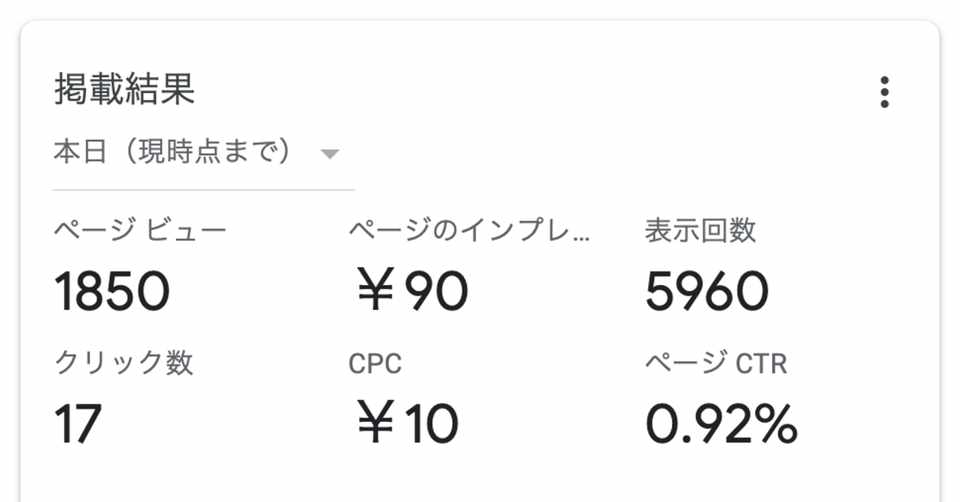Click the 1850 page views value
The image size is (960, 502).
[112, 292]
